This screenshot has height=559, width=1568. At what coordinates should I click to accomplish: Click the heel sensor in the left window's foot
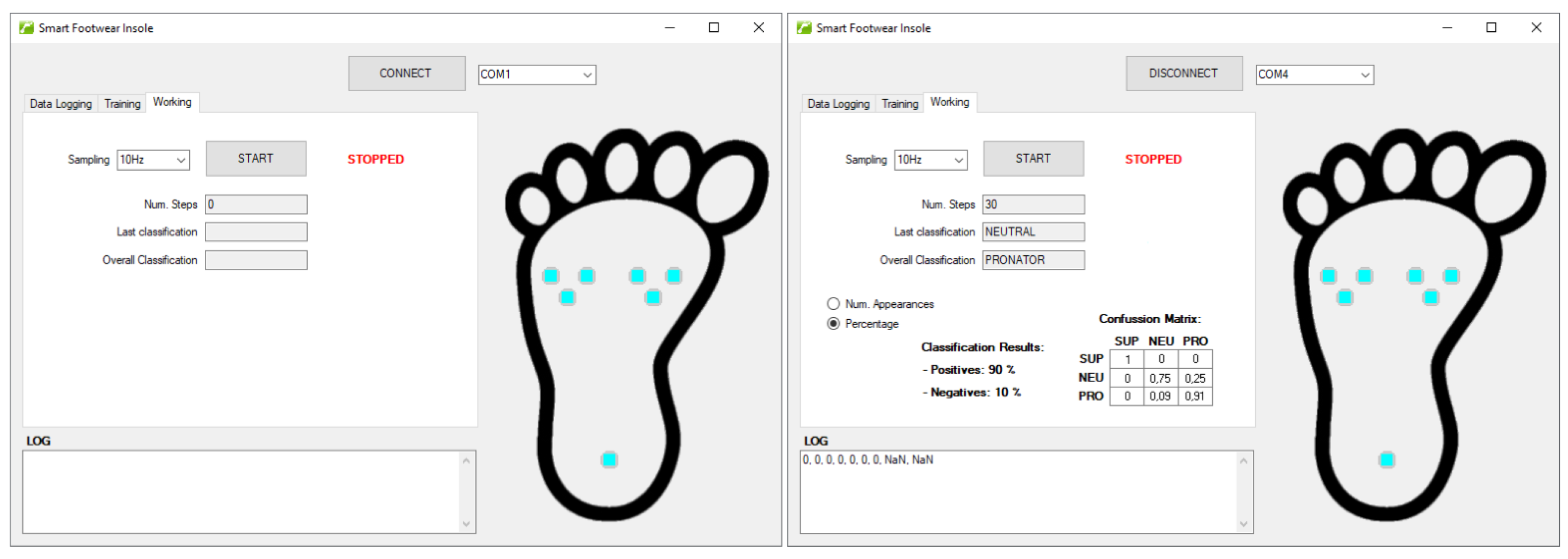pyautogui.click(x=609, y=460)
